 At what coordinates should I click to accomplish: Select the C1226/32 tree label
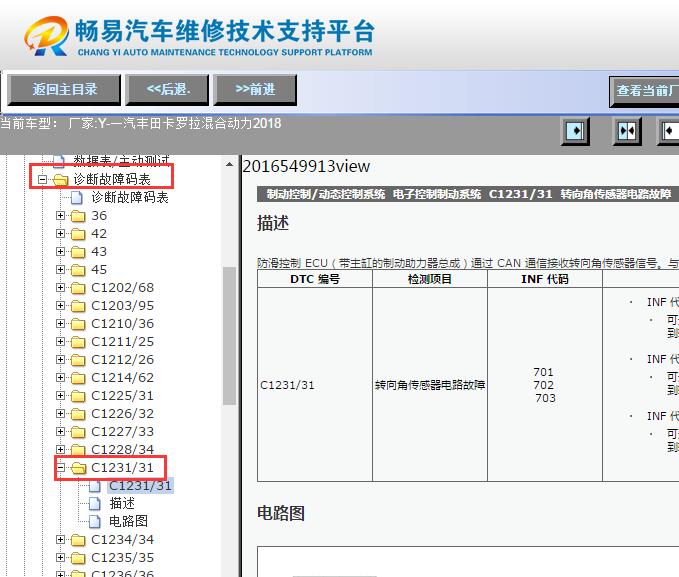[123, 414]
